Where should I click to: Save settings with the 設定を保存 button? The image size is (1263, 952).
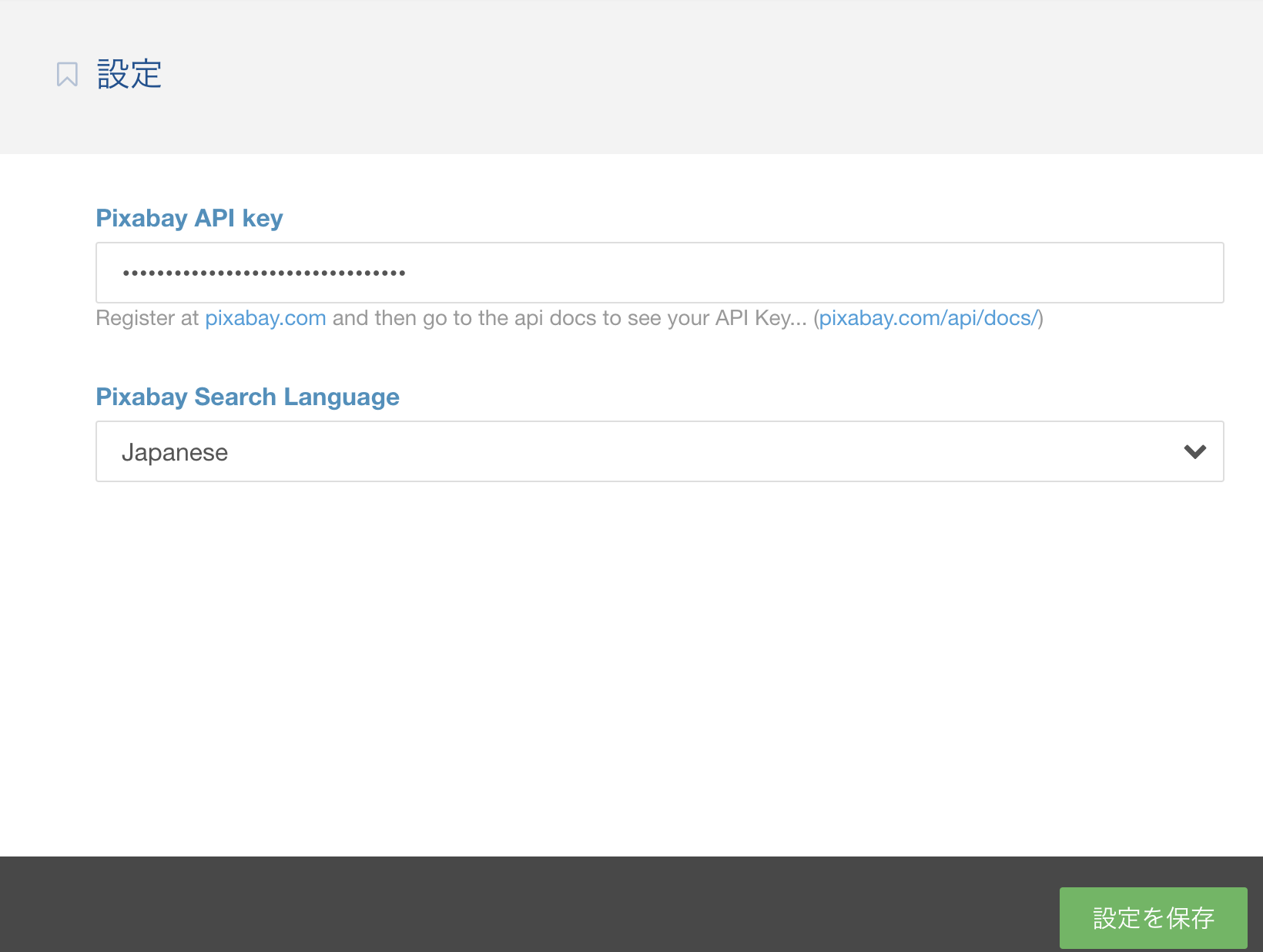tap(1154, 918)
